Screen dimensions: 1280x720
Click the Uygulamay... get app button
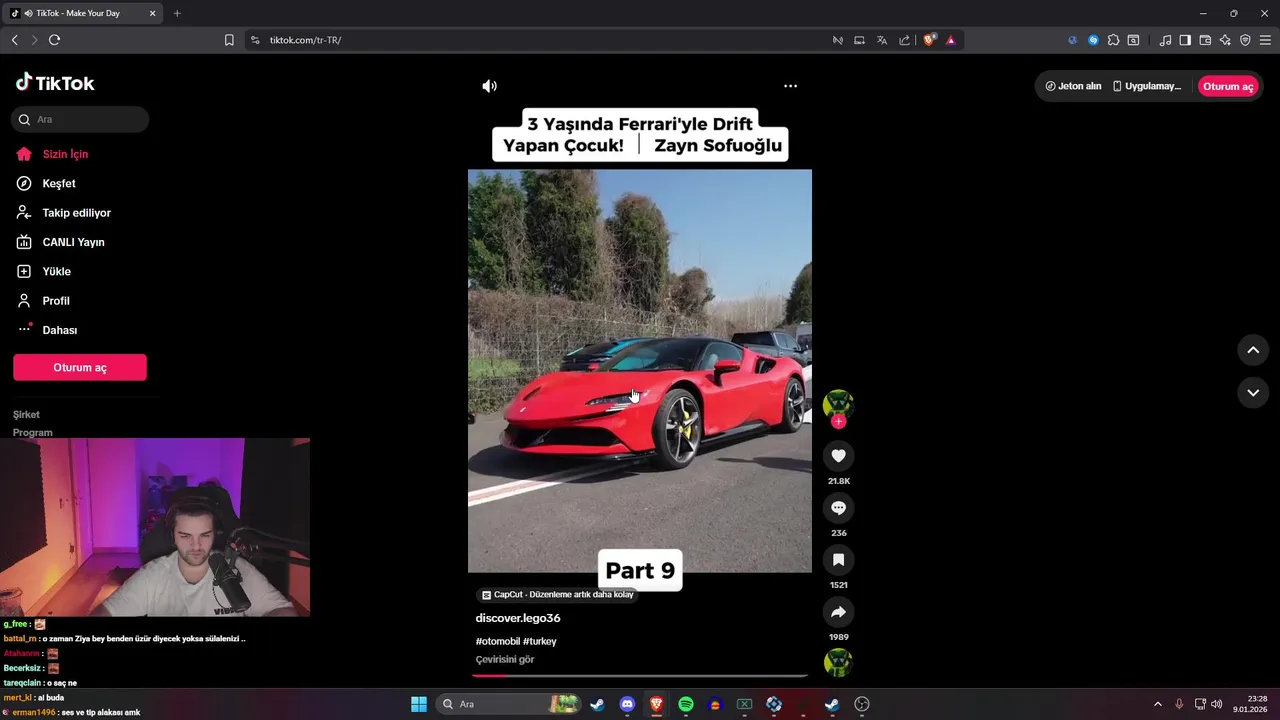[x=1147, y=86]
